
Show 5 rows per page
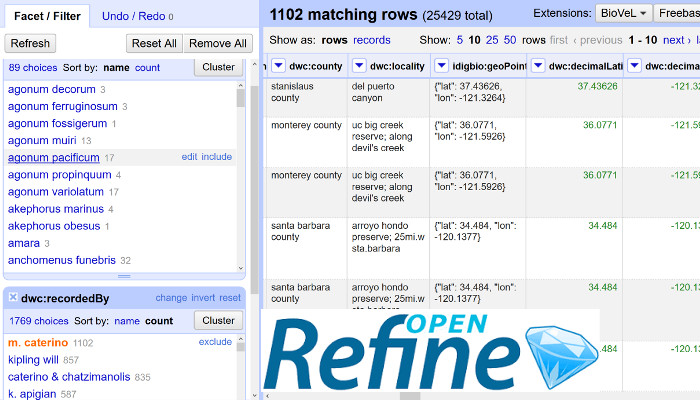(460, 40)
